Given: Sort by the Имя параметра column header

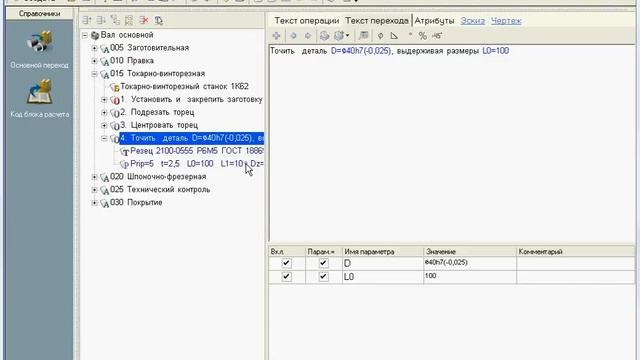Looking at the screenshot, I should coord(382,251).
